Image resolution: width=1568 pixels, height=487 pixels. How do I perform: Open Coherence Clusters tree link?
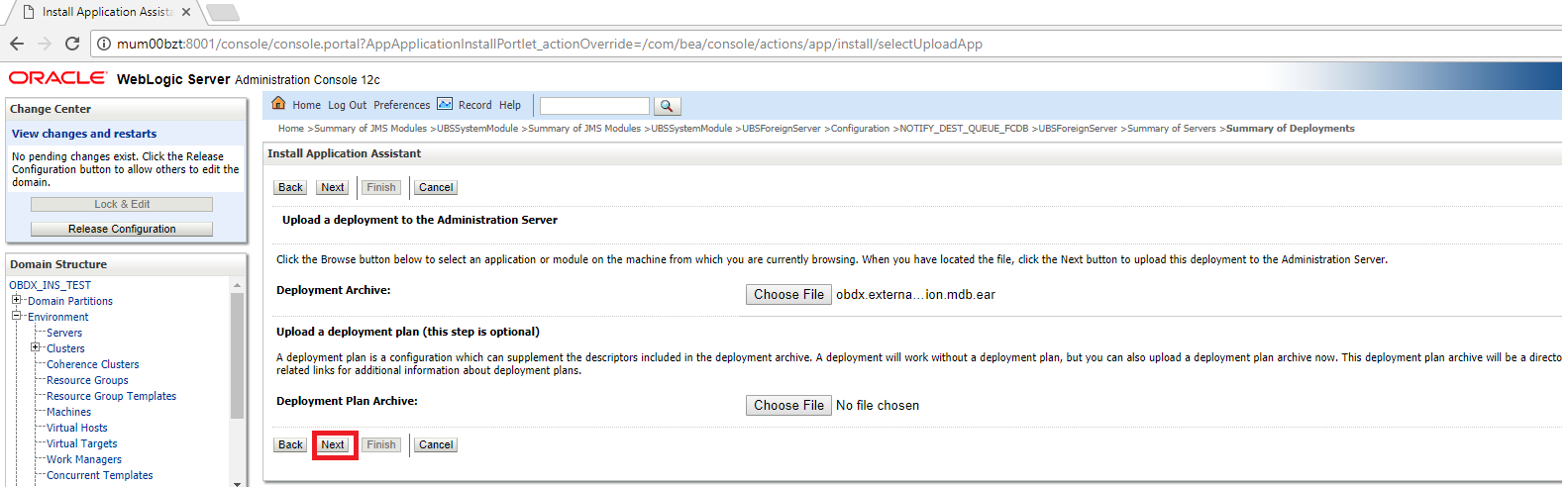[93, 364]
